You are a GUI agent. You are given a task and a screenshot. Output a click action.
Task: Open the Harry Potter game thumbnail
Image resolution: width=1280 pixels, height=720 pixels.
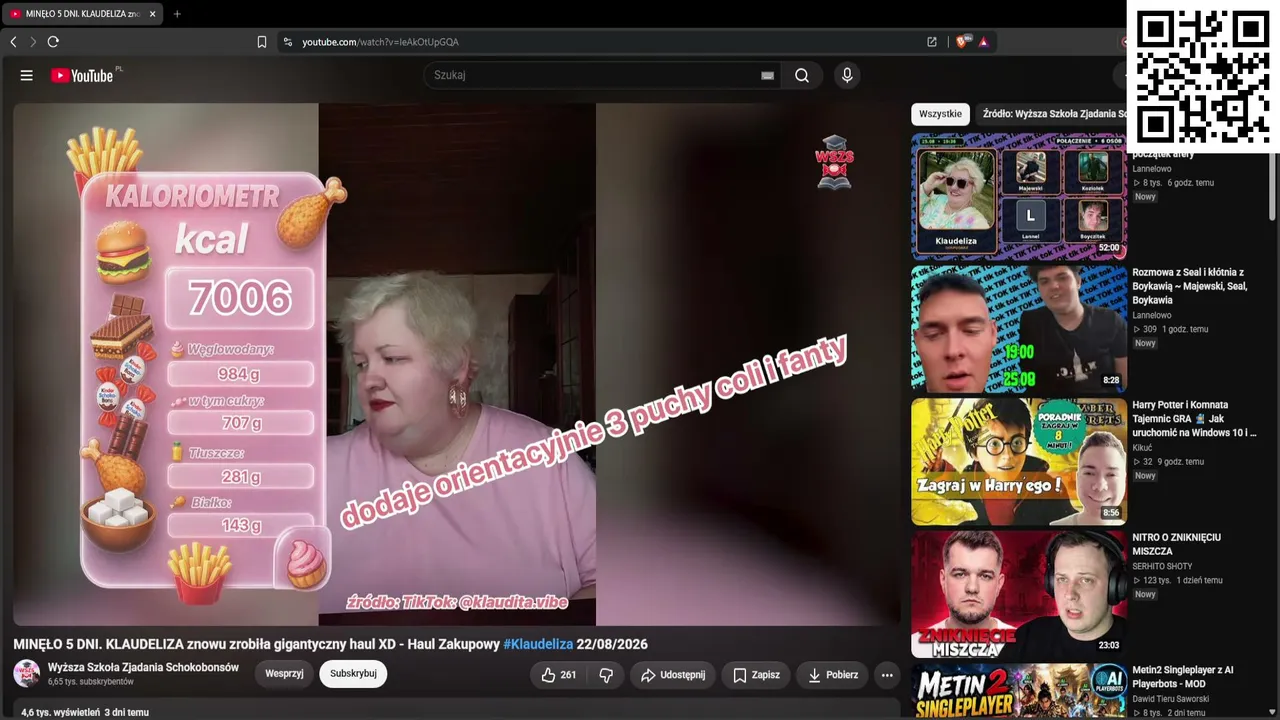[x=1019, y=461]
